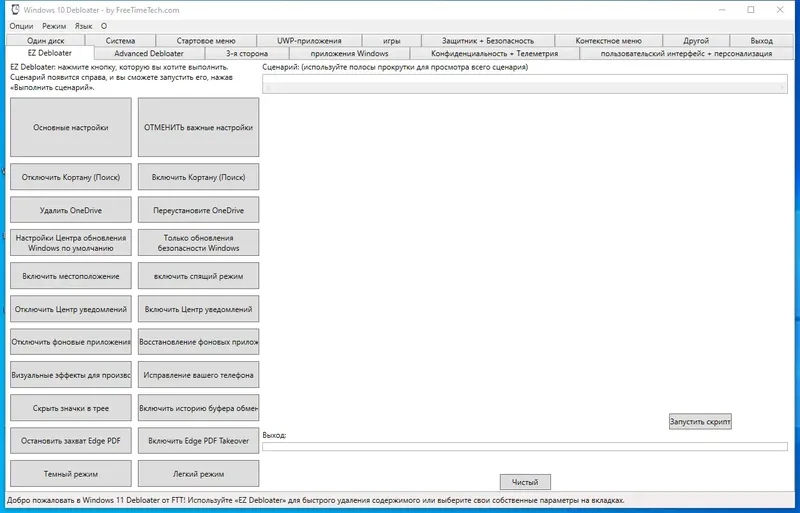The image size is (800, 513).
Task: Click Включить Кортану (Поиск) button
Action: click(198, 177)
